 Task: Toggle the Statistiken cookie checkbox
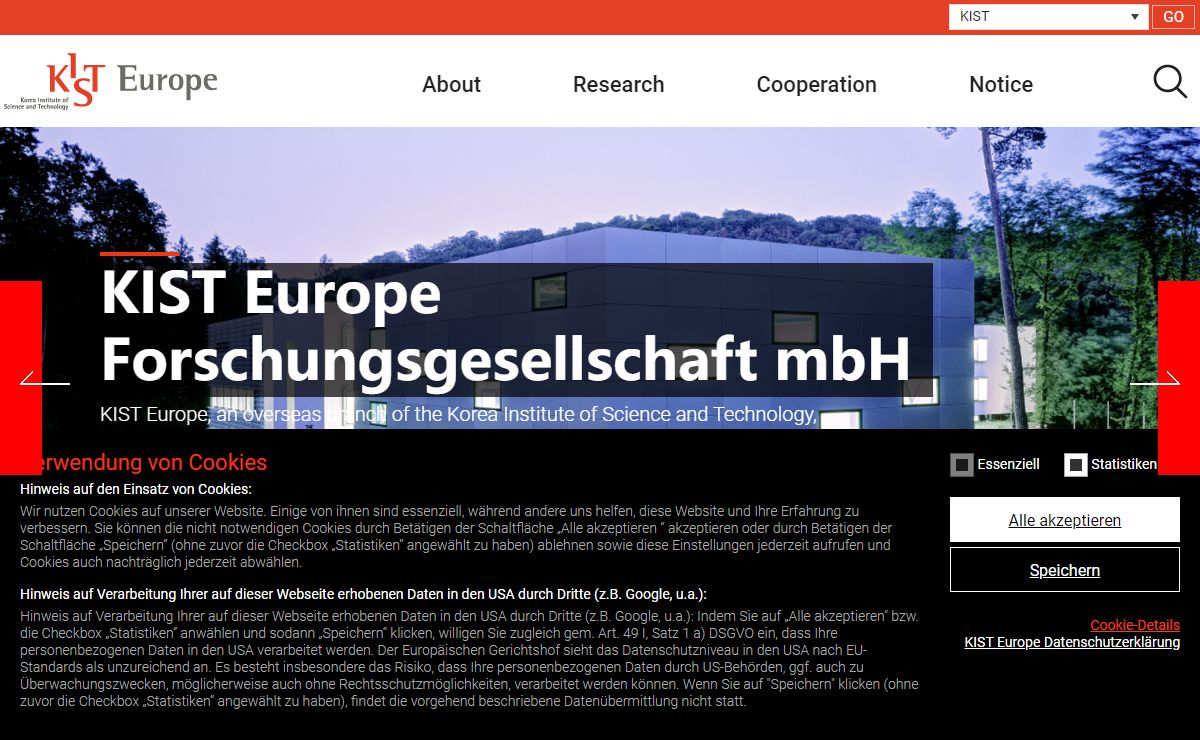point(1076,465)
